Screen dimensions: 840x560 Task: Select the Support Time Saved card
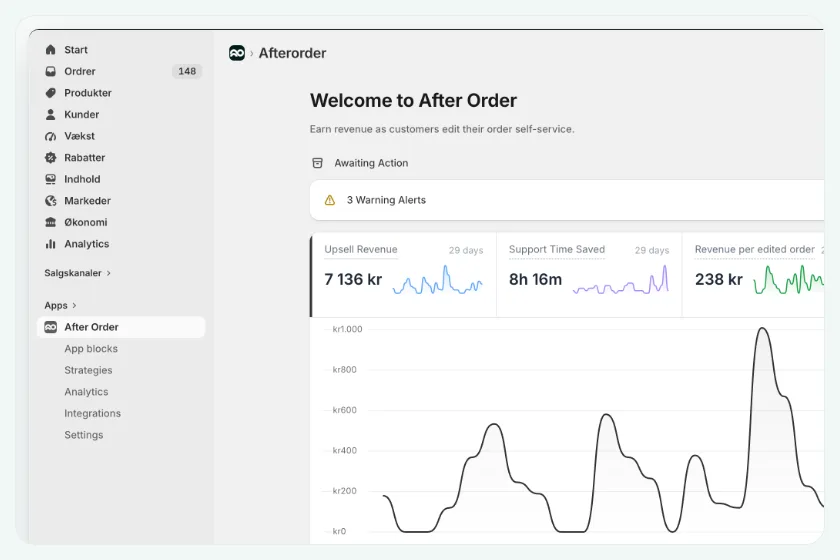[x=589, y=275]
